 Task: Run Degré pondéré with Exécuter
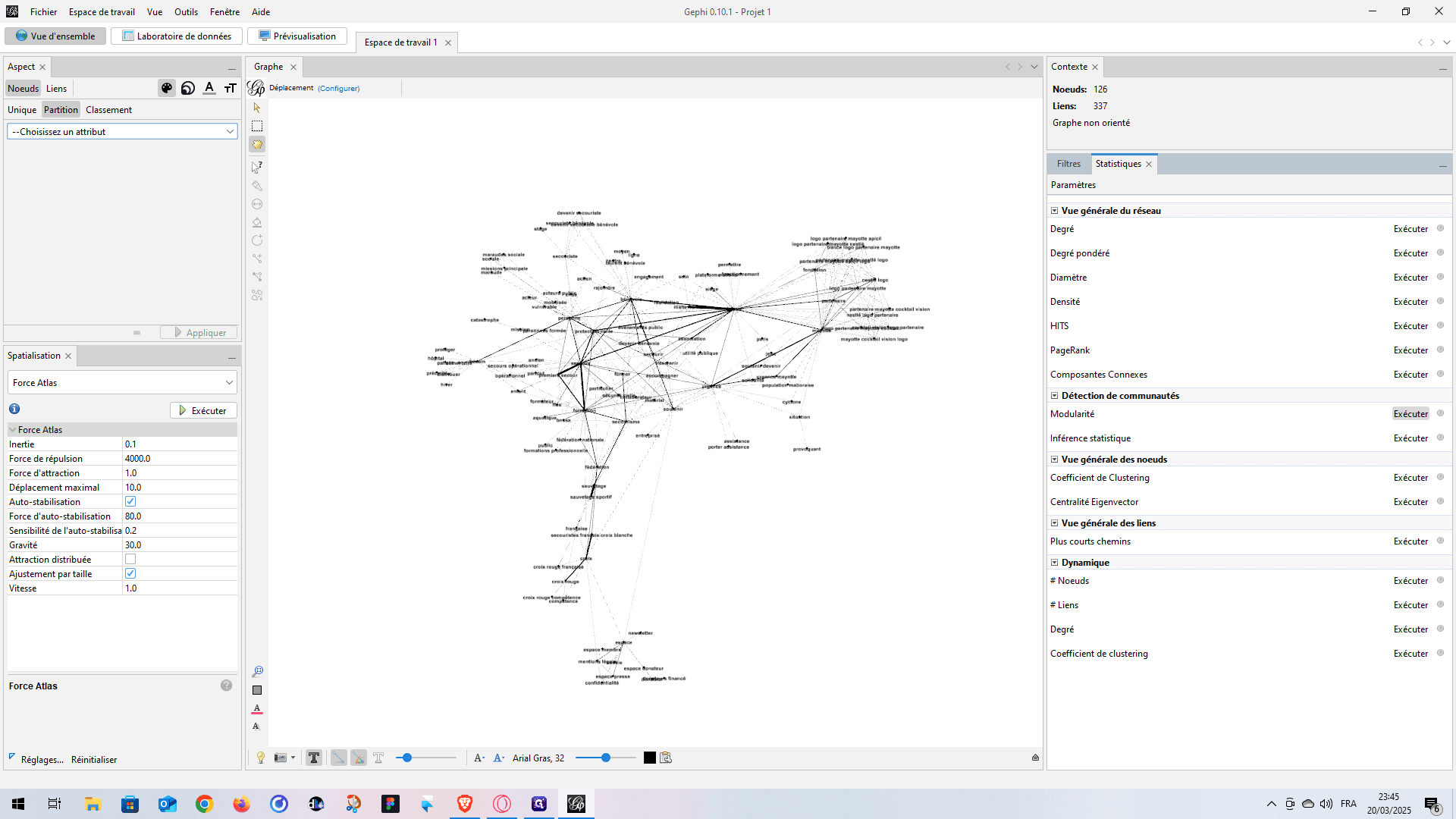point(1410,253)
